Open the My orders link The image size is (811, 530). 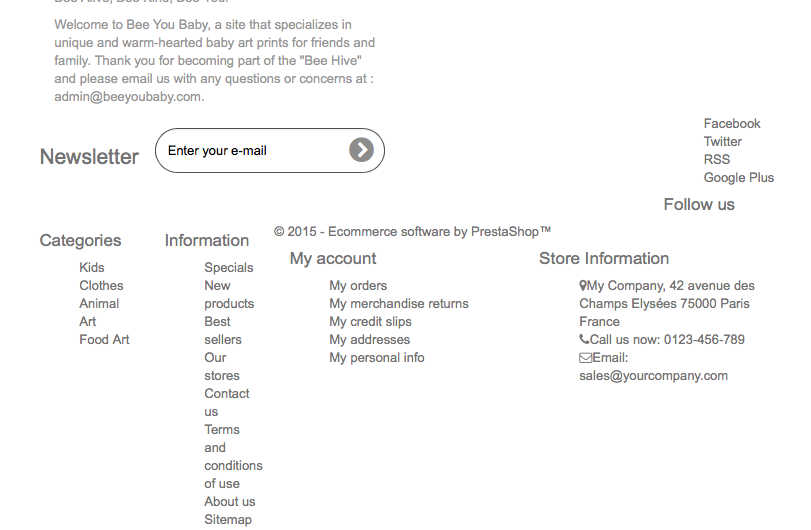pos(358,286)
